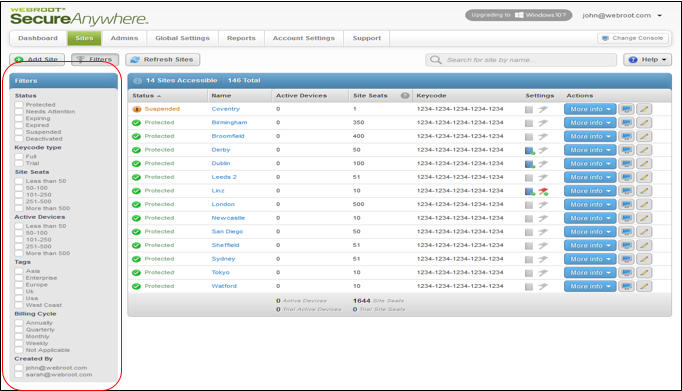Viewport: 682px width, 391px height.
Task: Open the Global Settings tab
Action: [x=182, y=38]
